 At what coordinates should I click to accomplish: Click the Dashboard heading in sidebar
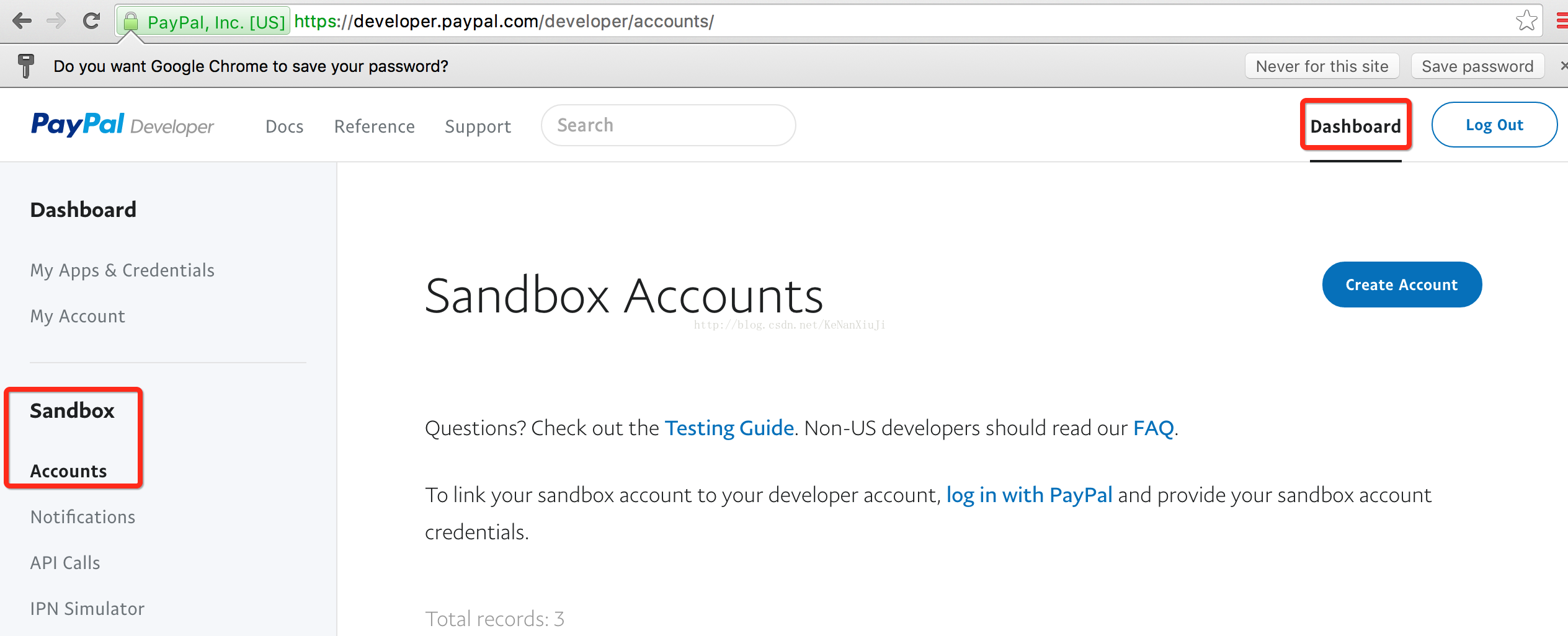click(83, 210)
